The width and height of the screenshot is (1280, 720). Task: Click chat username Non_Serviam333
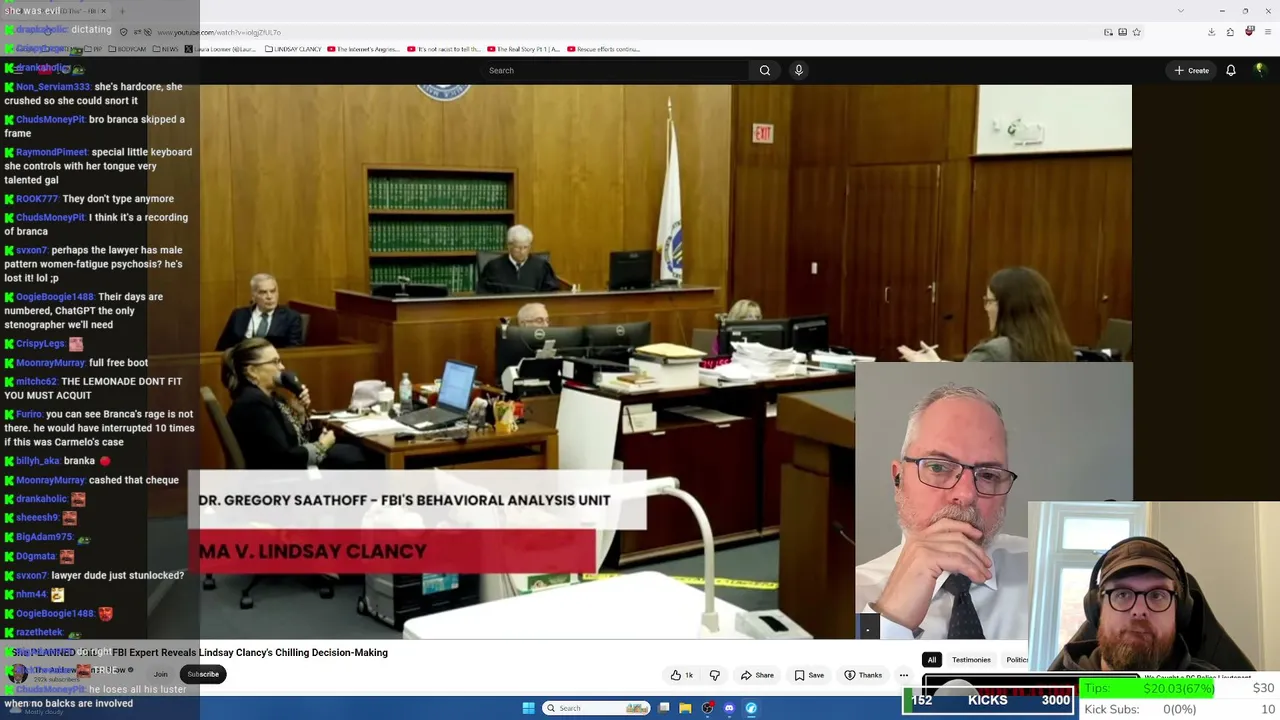[53, 87]
